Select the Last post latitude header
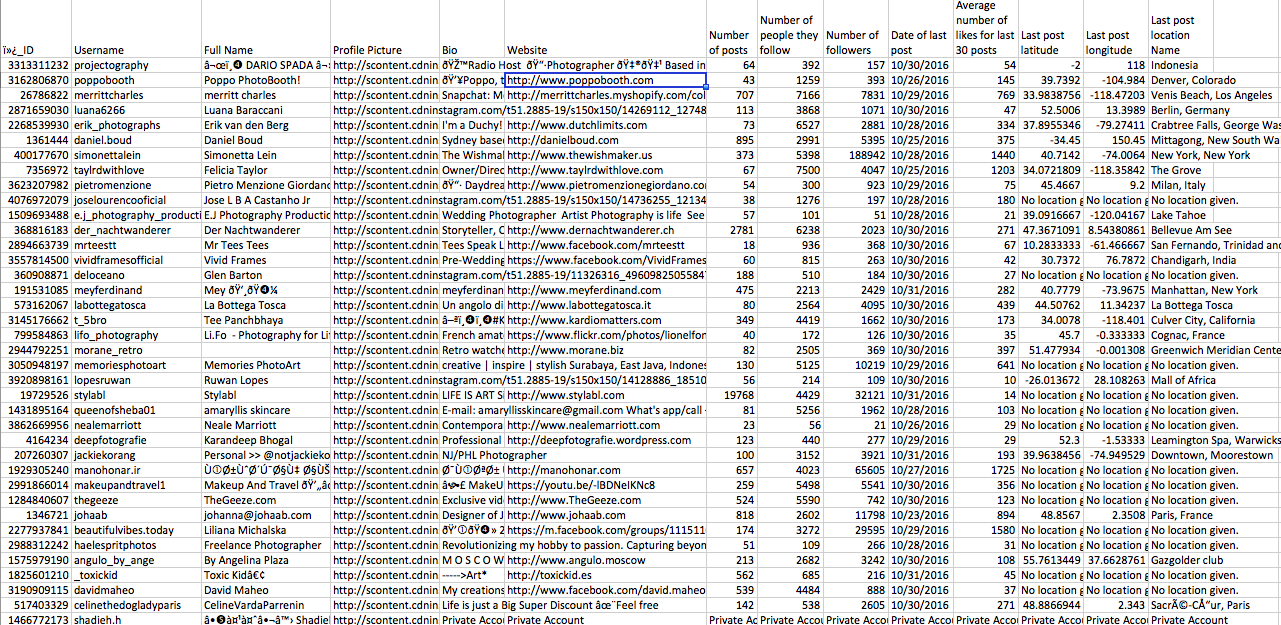The image size is (1281, 625). coord(1050,29)
